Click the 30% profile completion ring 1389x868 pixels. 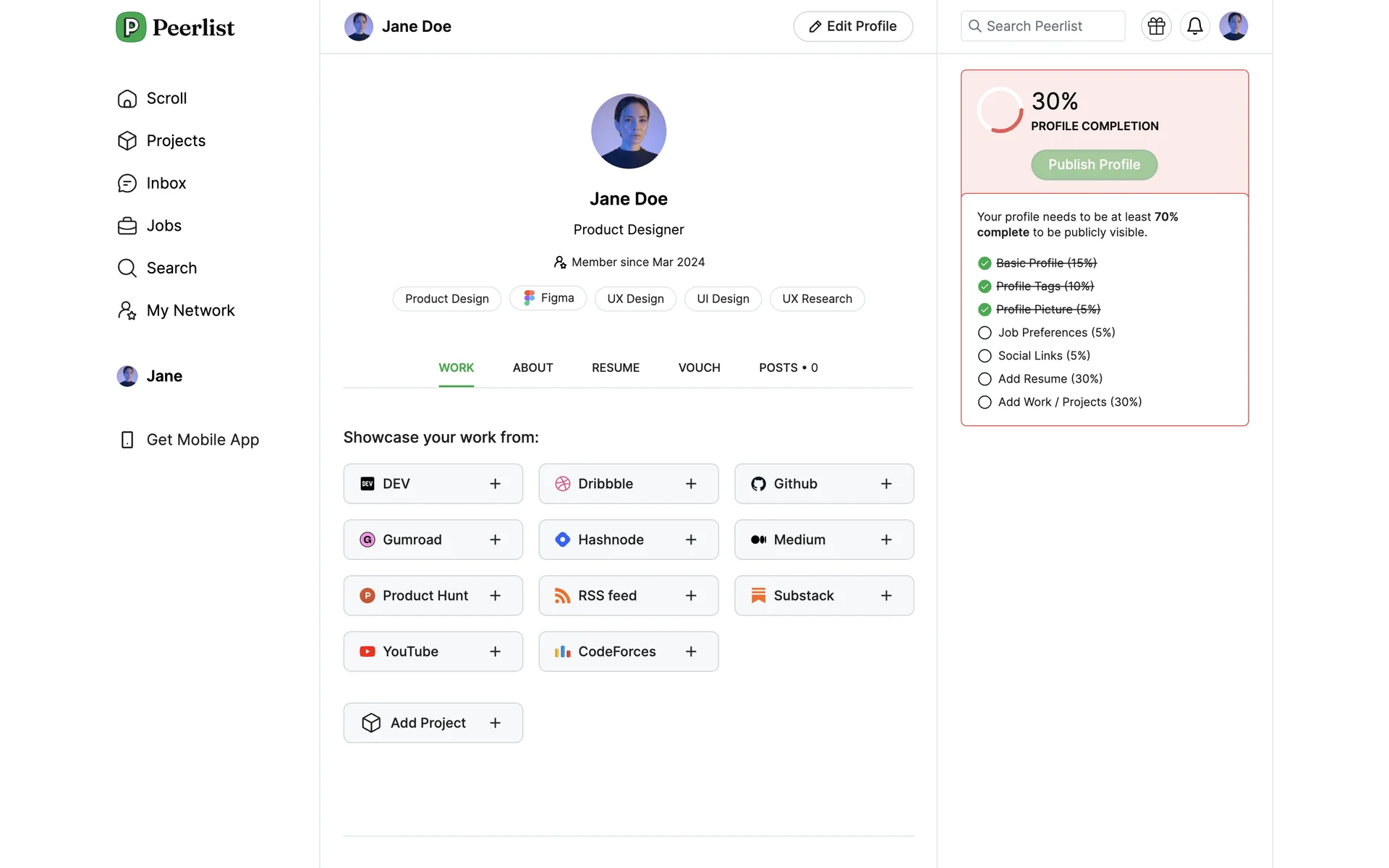tap(1000, 110)
